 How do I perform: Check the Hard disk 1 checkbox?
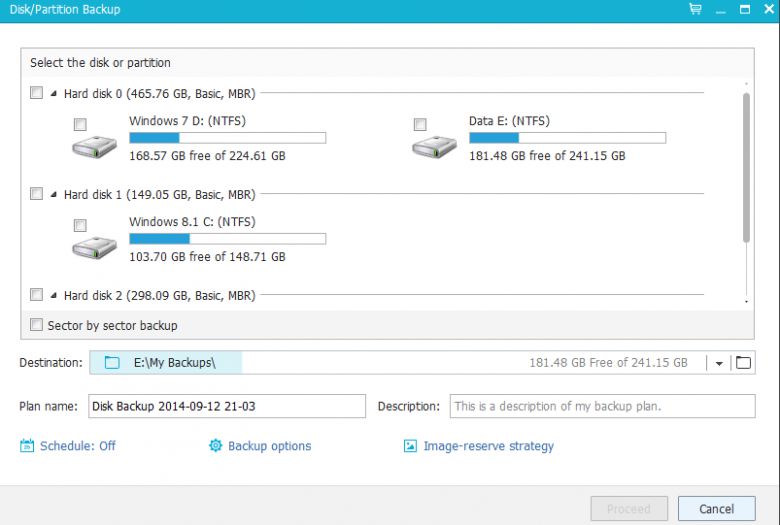coord(36,194)
